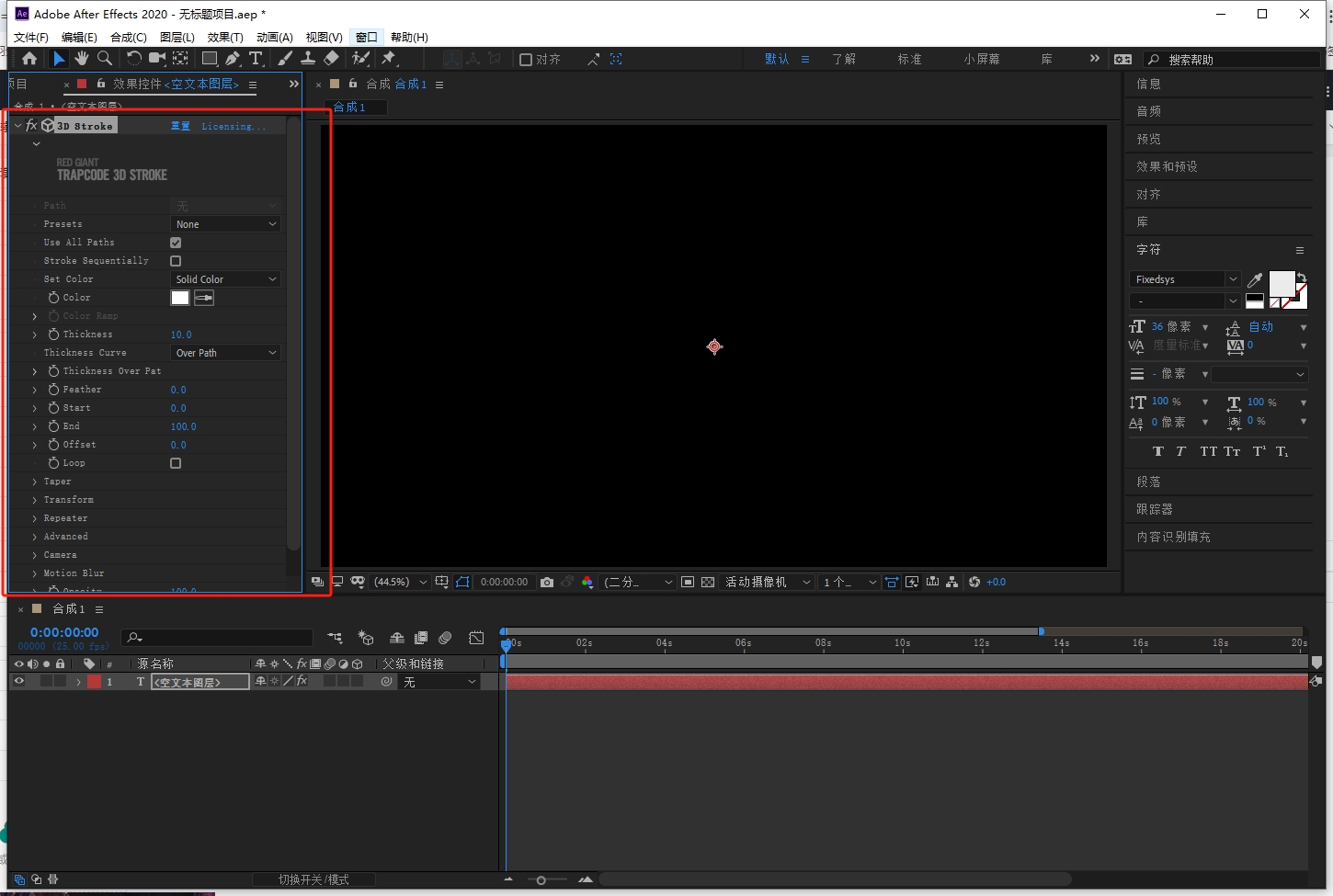Image resolution: width=1333 pixels, height=896 pixels.
Task: Select the Clone Stamp tool
Action: [x=308, y=58]
